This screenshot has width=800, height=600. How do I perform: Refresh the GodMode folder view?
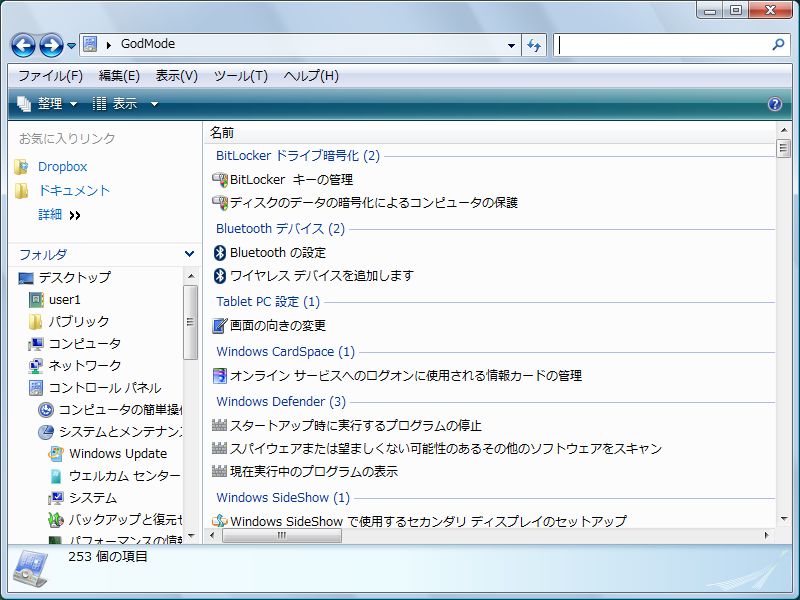(x=534, y=45)
